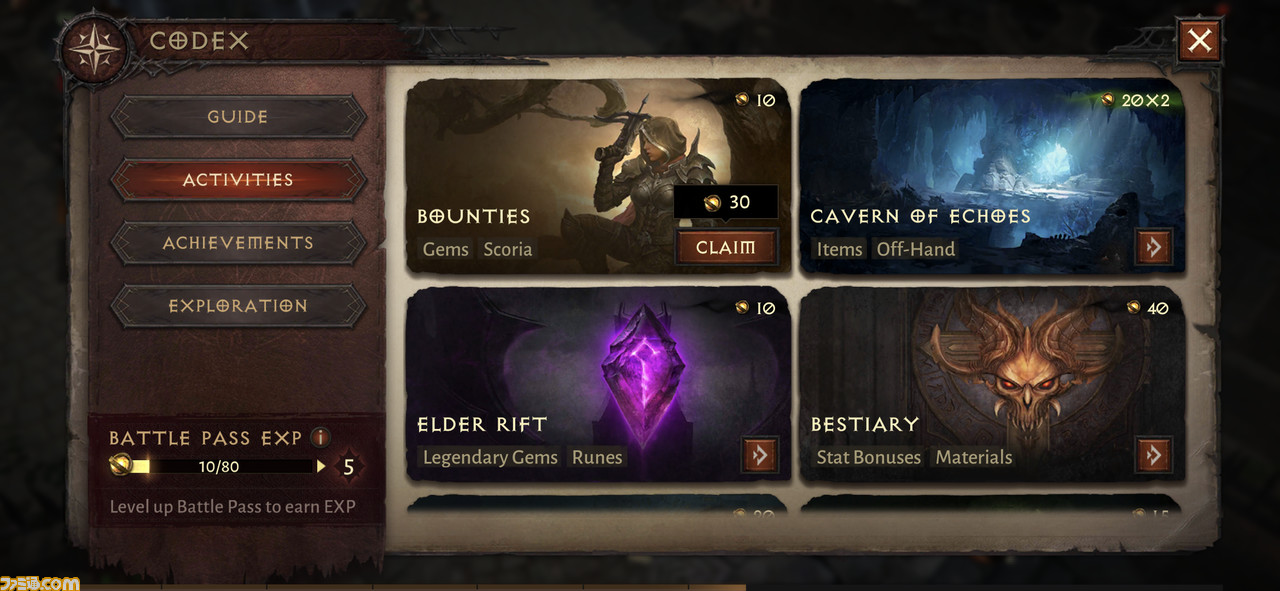Click the gold coin icon beside Battle Pass progress bar

tap(122, 465)
